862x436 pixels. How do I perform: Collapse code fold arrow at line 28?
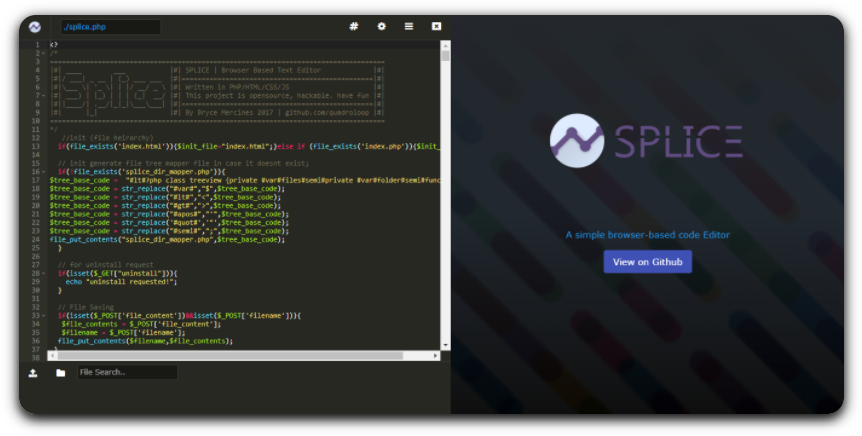click(x=44, y=273)
